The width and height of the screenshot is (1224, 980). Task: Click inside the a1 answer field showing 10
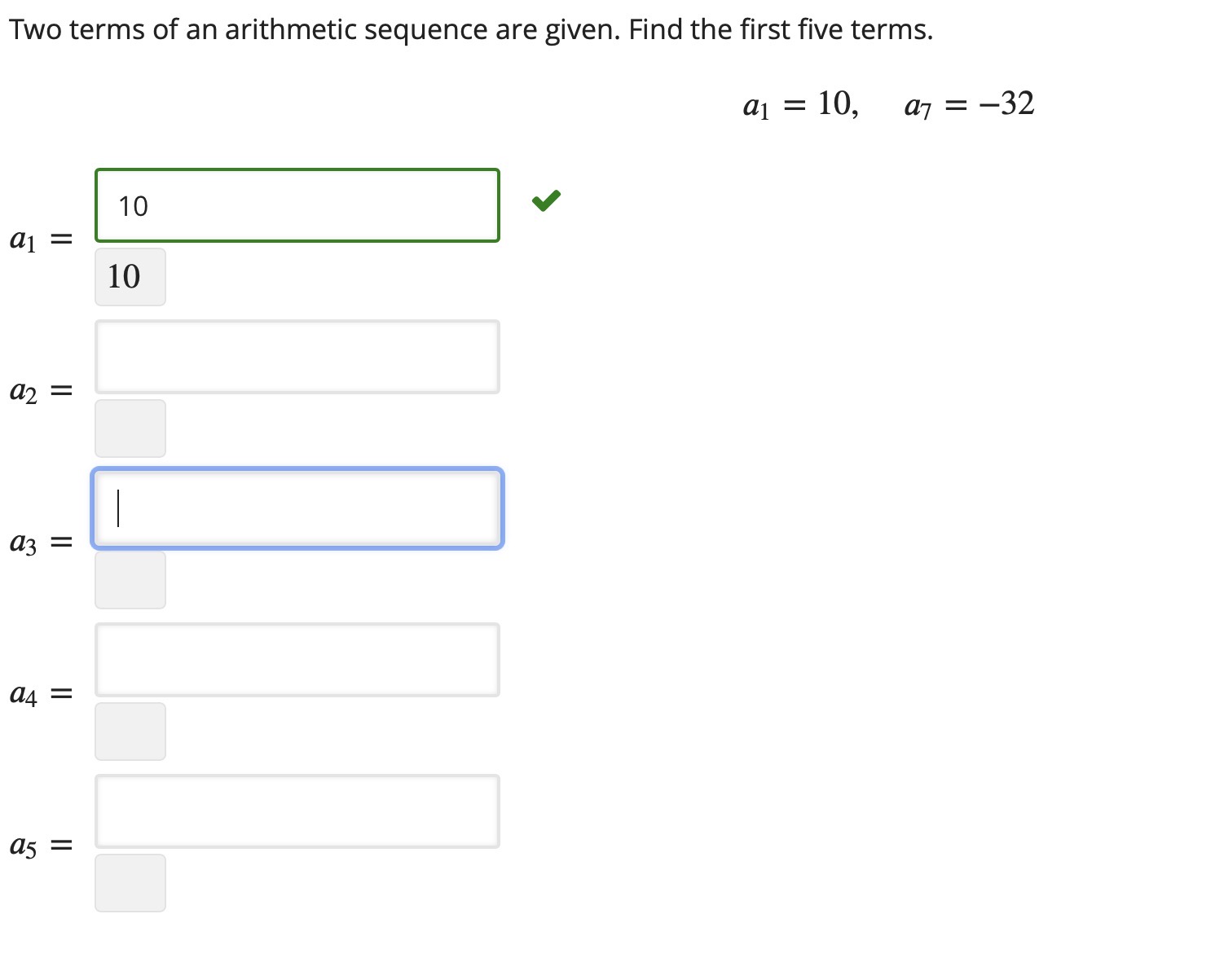(x=297, y=205)
